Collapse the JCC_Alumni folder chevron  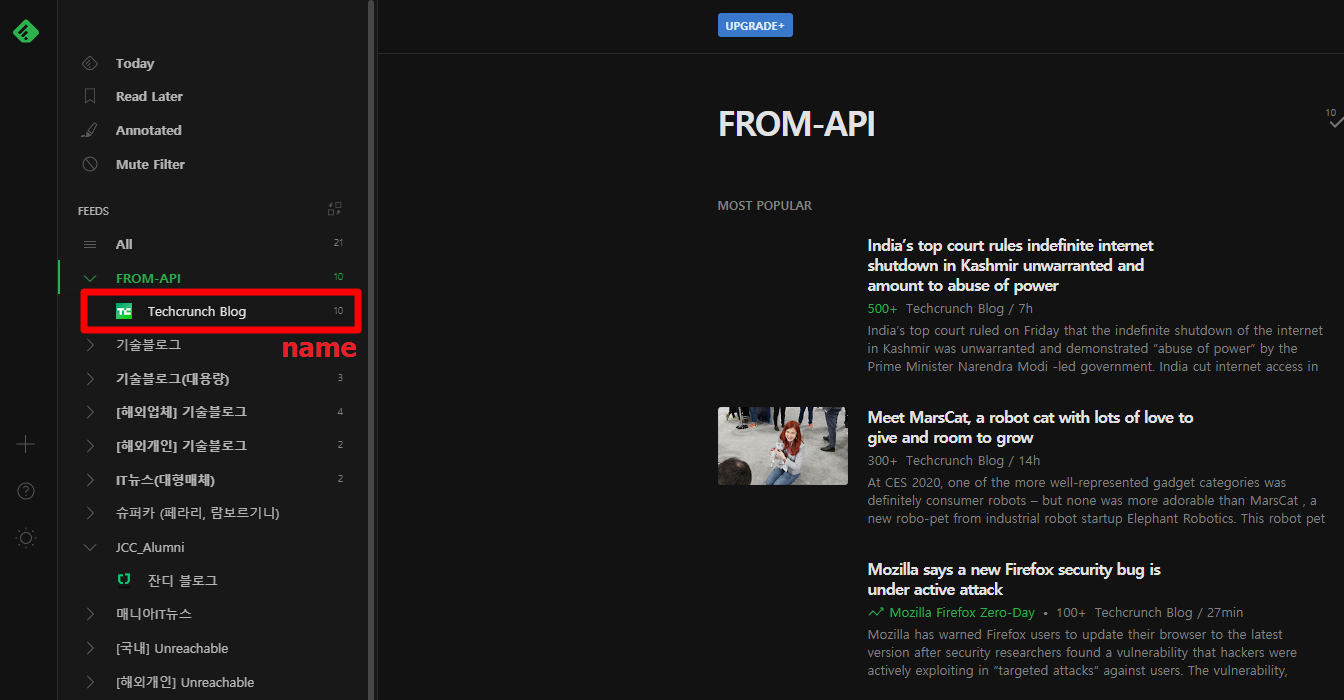[x=90, y=547]
